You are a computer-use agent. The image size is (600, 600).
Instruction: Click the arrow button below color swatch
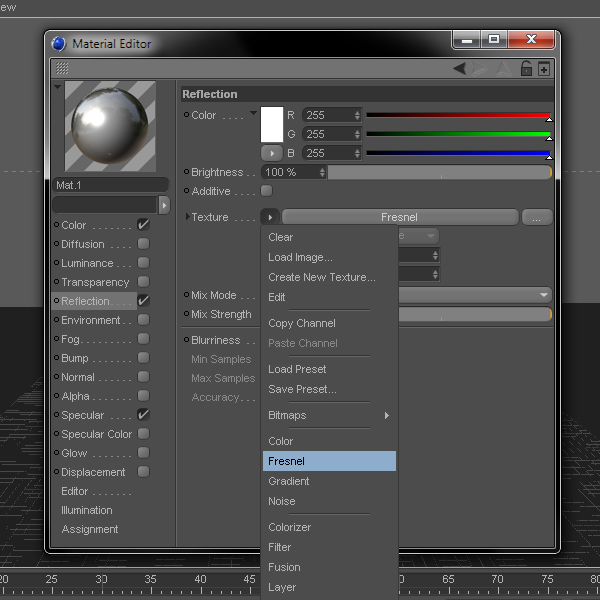coord(272,153)
